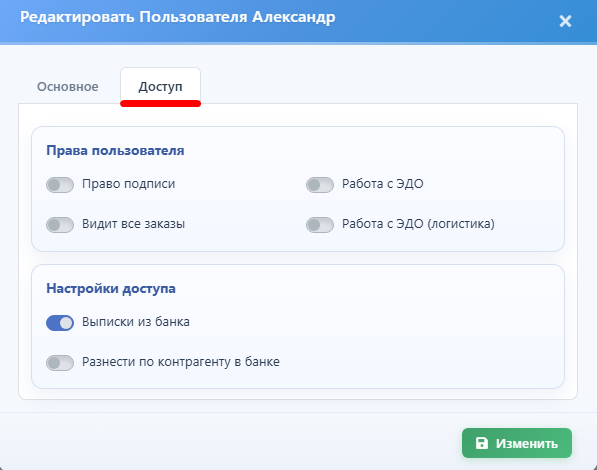This screenshot has width=597, height=470.
Task: Enable the Право подписи toggle
Action: (x=60, y=185)
